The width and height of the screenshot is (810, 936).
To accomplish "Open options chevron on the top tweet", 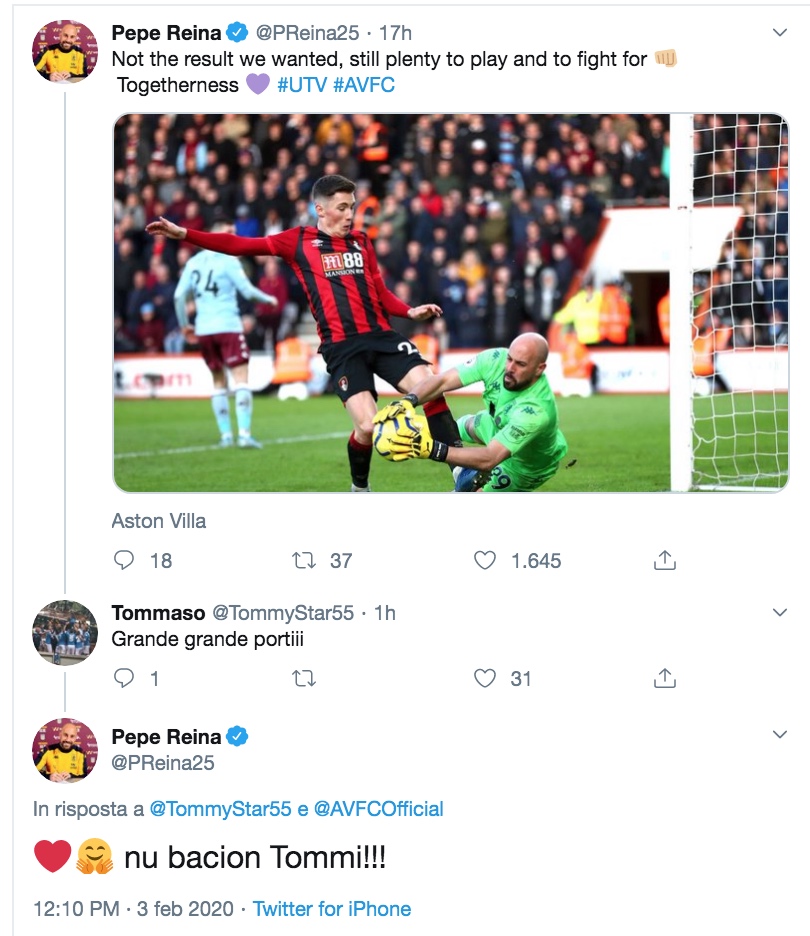I will [780, 33].
